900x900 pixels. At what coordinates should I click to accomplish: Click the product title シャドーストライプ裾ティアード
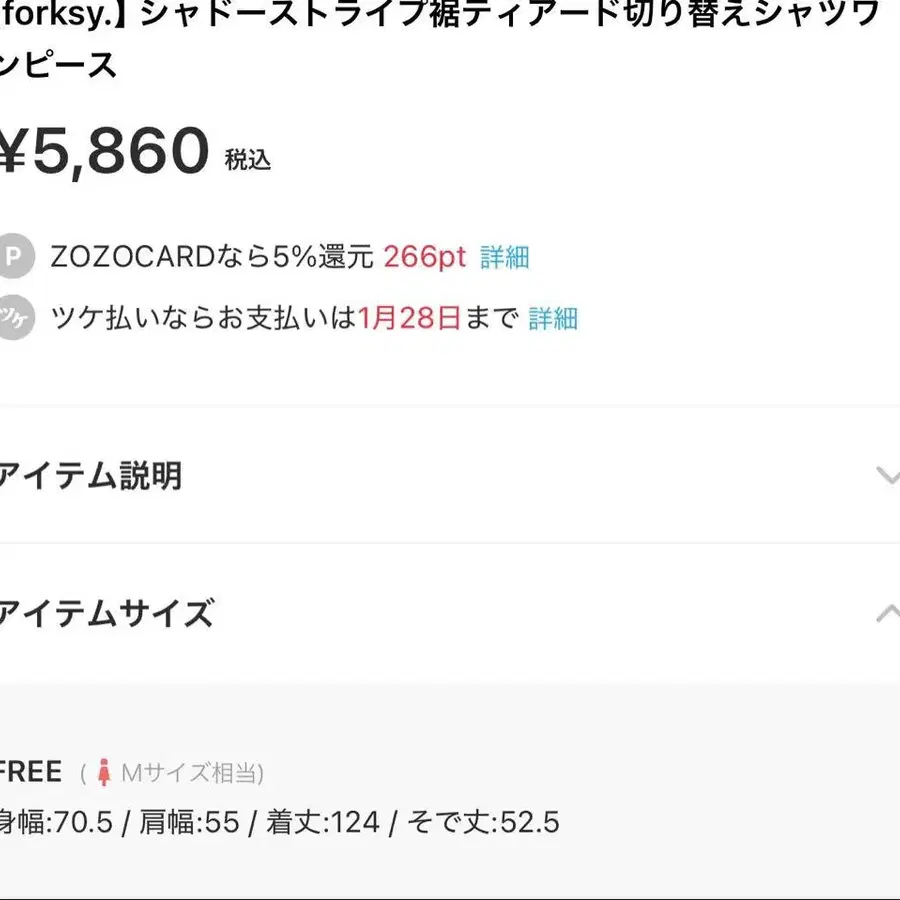(400, 15)
